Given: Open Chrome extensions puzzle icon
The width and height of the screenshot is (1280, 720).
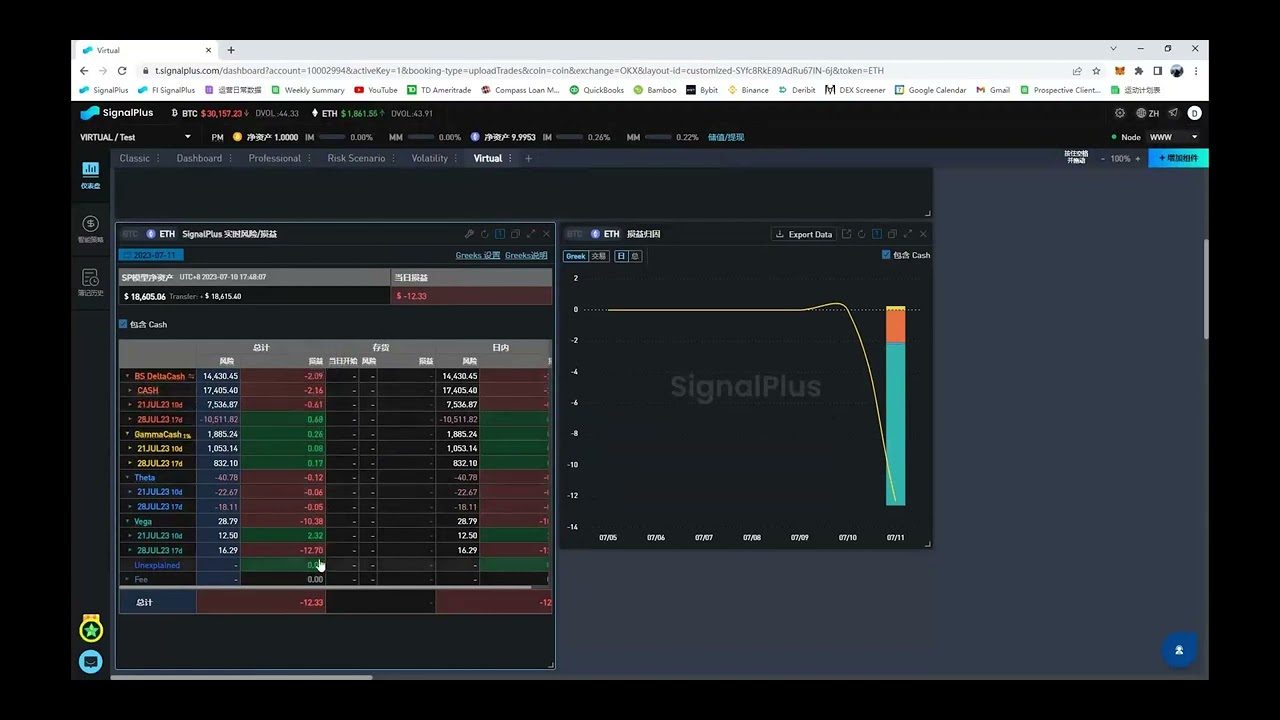Looking at the screenshot, I should 1138,71.
